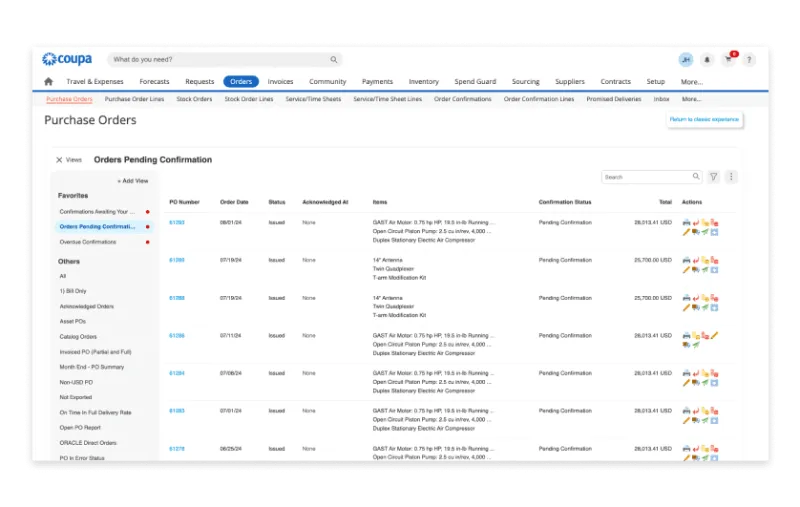The height and width of the screenshot is (507, 800).
Task: Open the Spend Guard menu
Action: click(x=475, y=82)
